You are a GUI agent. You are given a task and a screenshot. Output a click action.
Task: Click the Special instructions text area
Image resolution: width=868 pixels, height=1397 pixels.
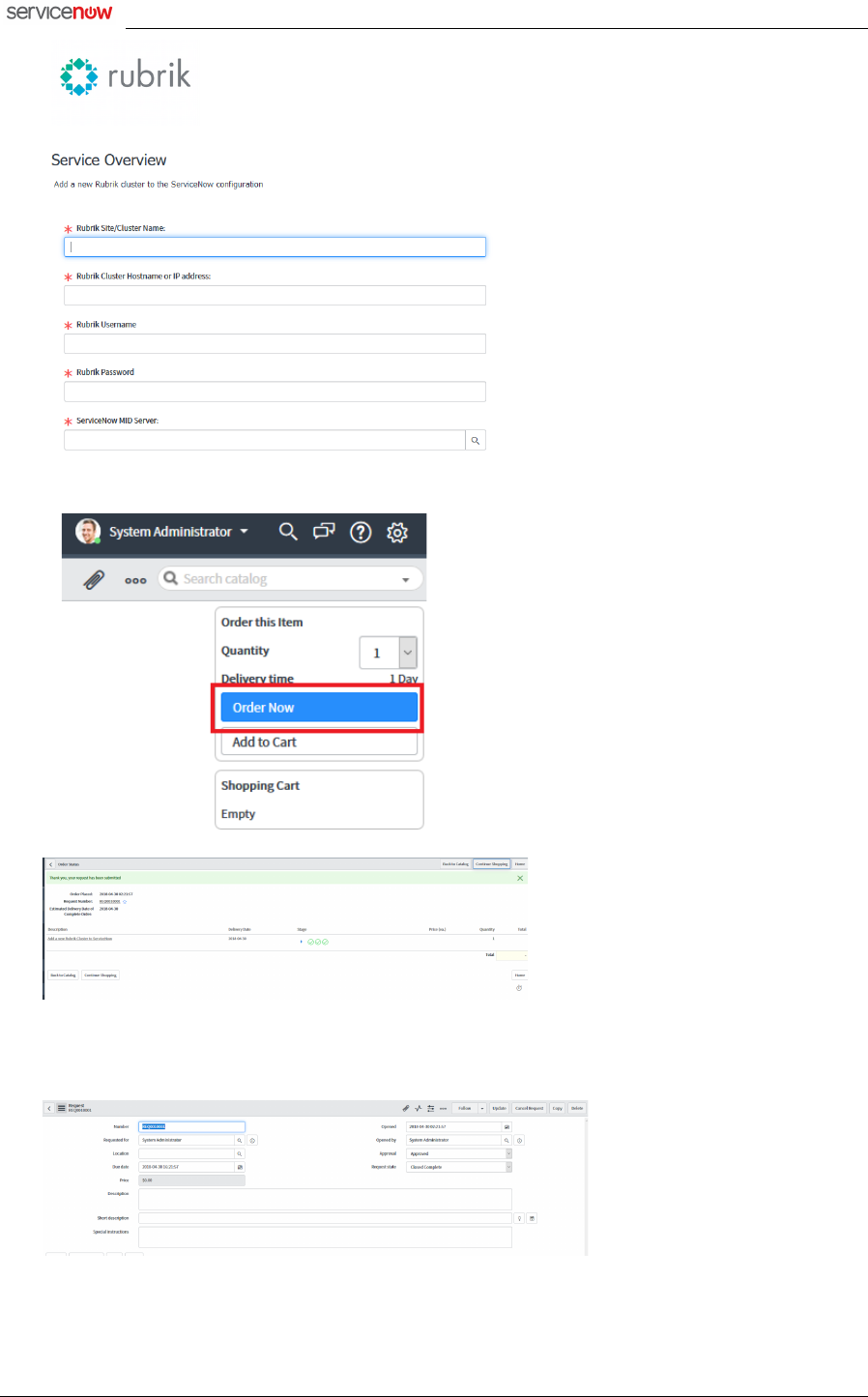325,1237
